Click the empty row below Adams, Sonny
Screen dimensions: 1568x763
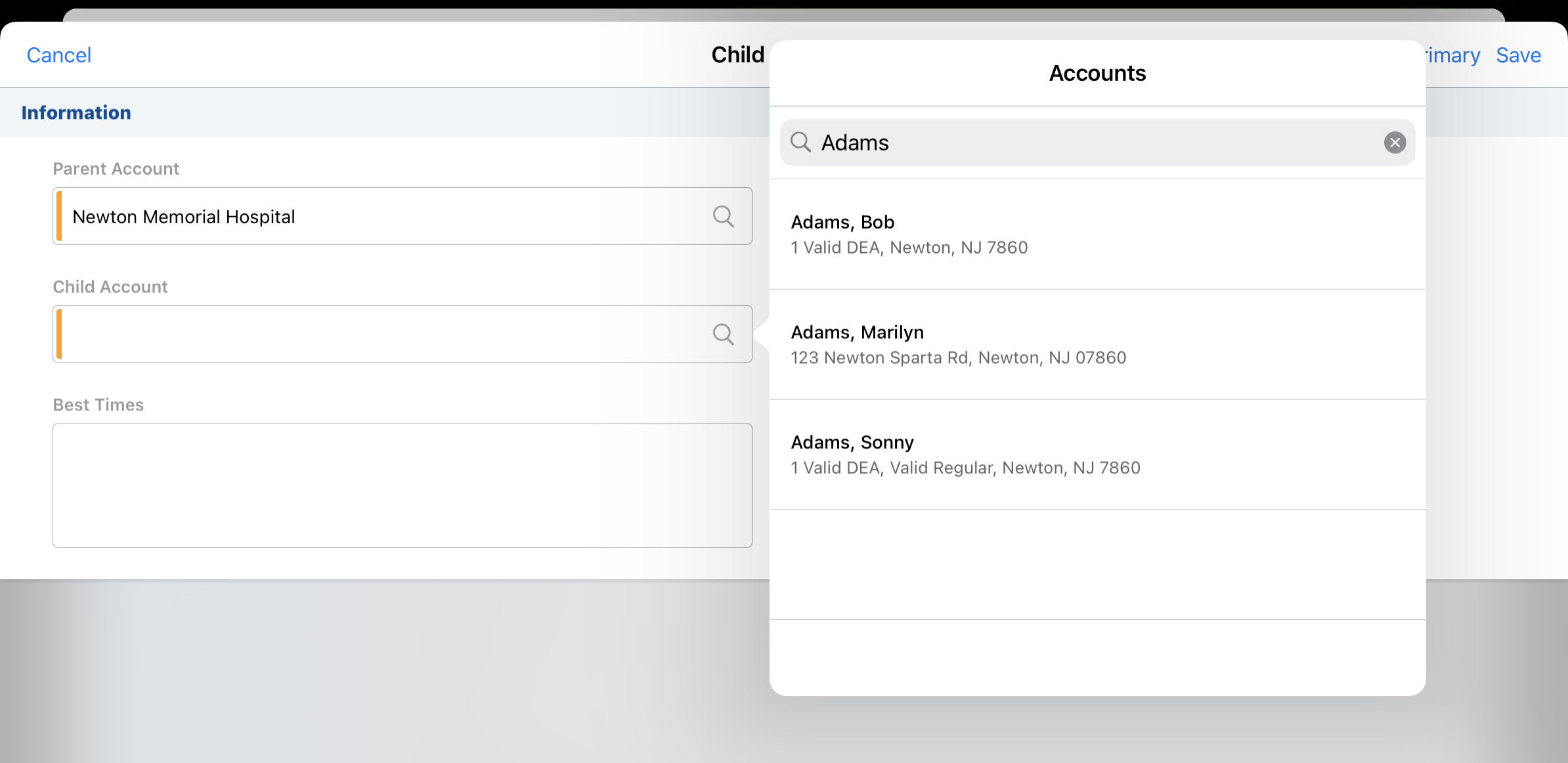1097,565
